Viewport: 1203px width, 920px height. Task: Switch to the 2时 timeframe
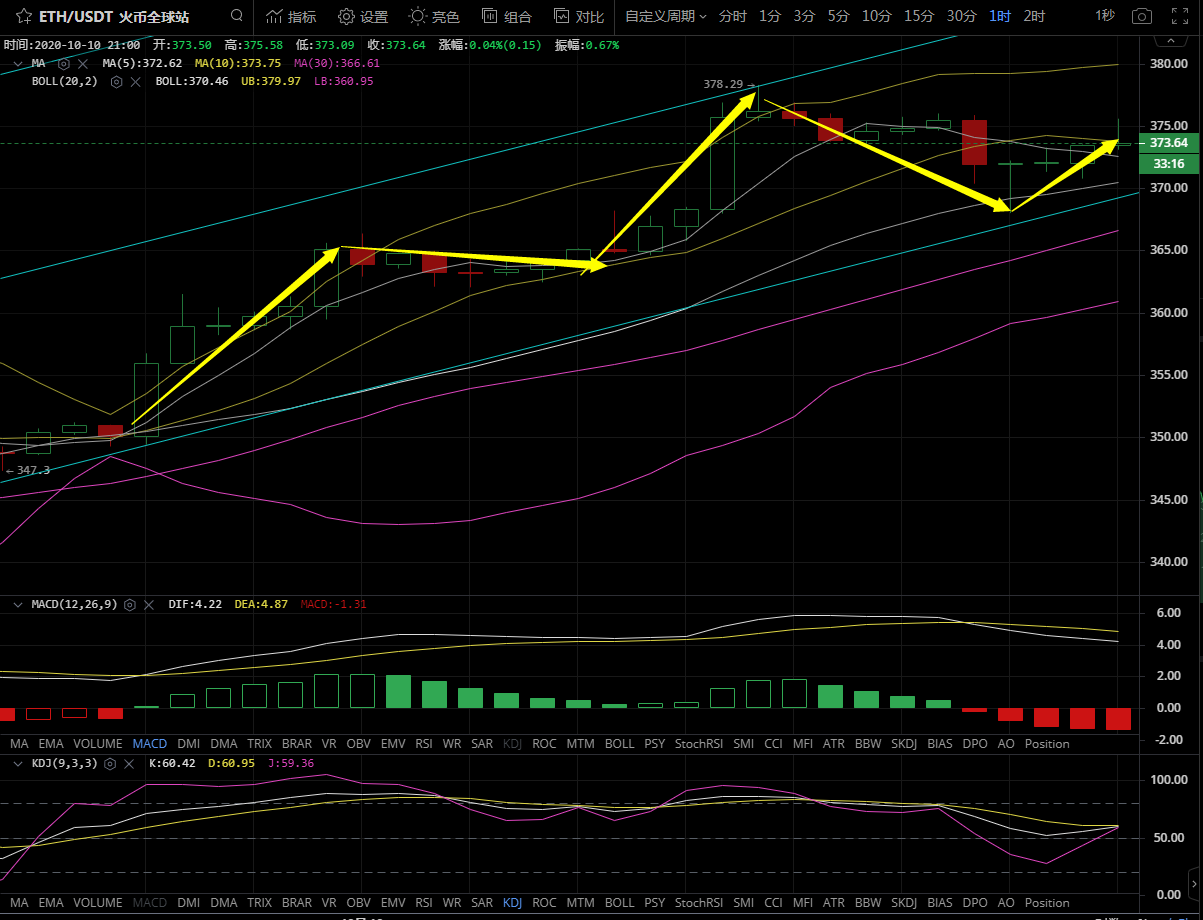pyautogui.click(x=1034, y=16)
